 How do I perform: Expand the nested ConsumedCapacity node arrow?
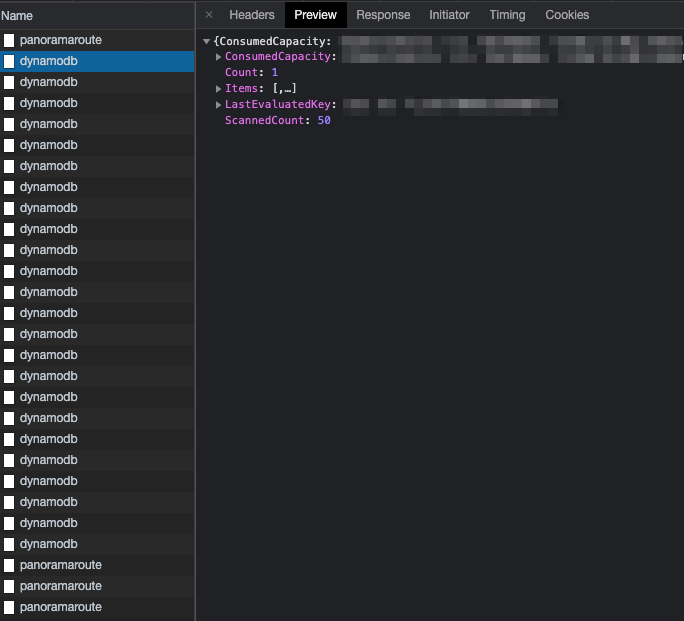click(x=218, y=57)
